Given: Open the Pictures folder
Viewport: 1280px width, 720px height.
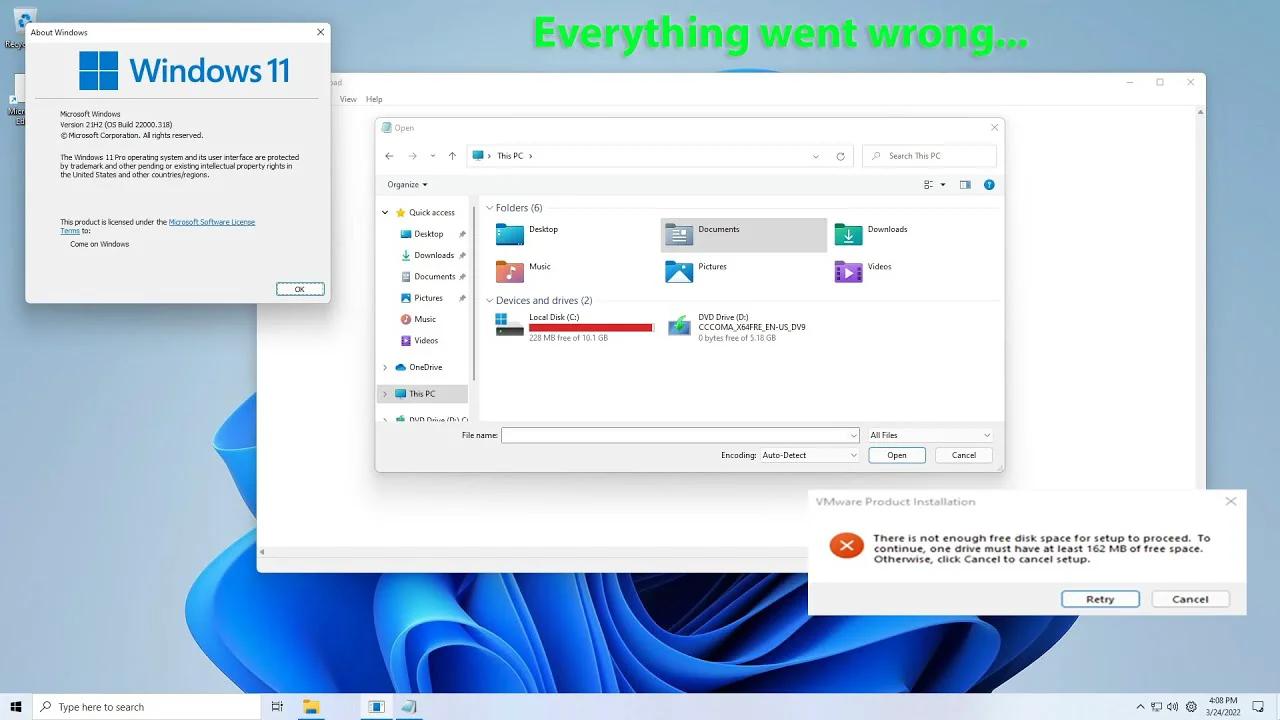Looking at the screenshot, I should (711, 267).
